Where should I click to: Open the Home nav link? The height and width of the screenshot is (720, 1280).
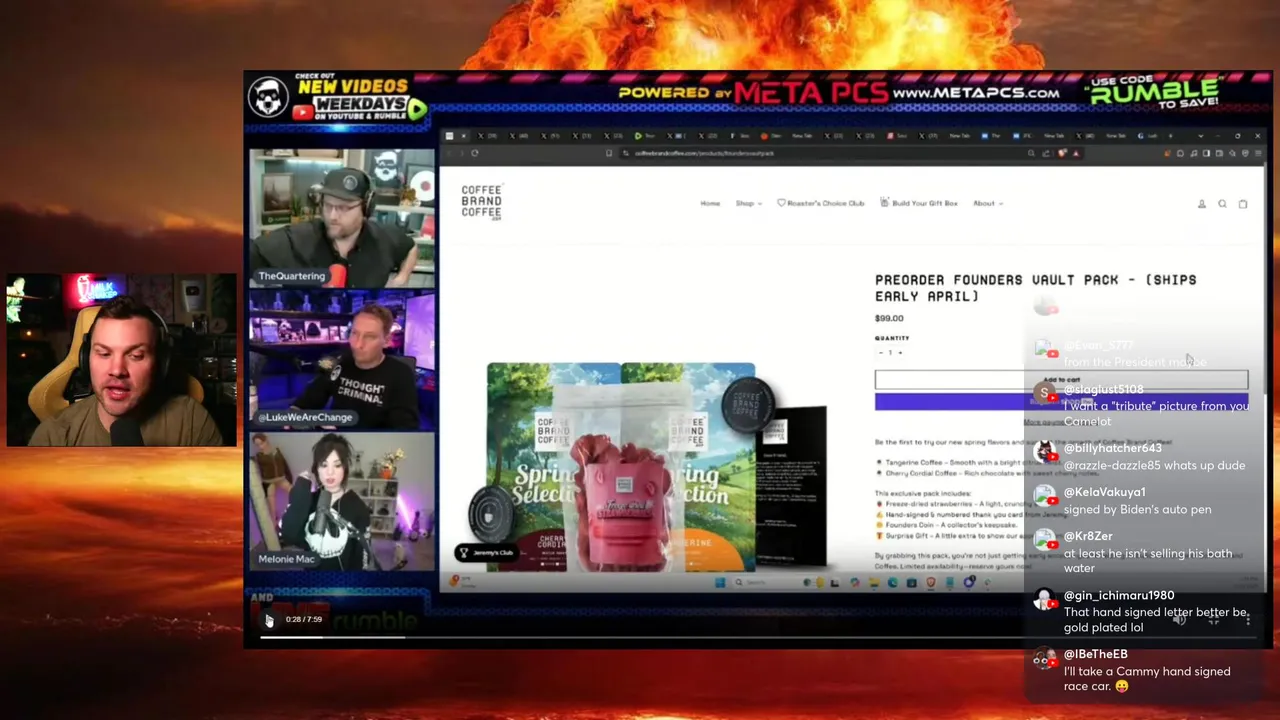(x=710, y=203)
